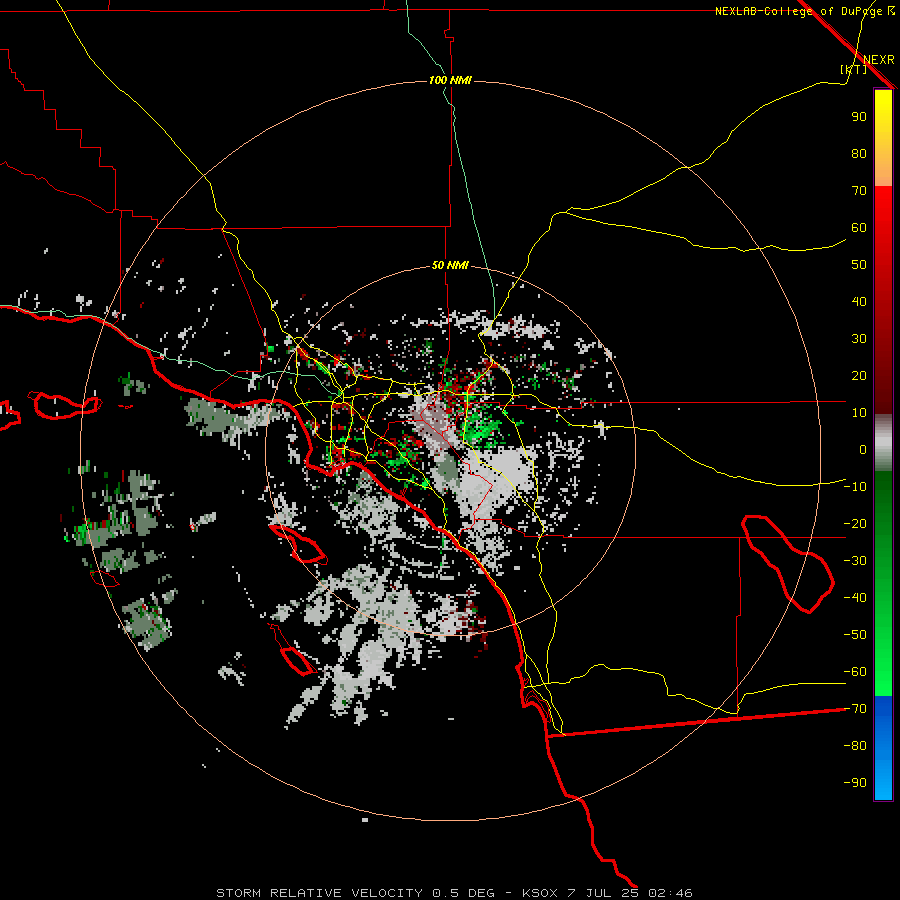
Task: Click the 50 NMI range ring label
Action: coord(450,265)
